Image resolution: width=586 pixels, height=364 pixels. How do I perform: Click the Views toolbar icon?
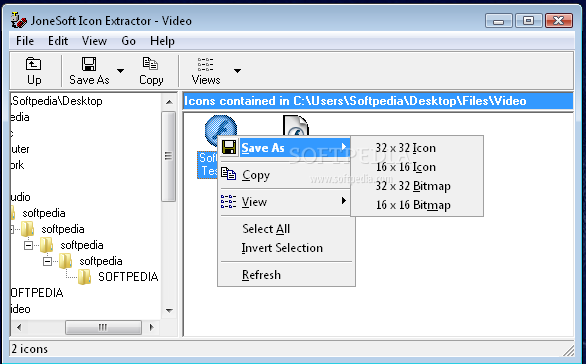point(206,64)
